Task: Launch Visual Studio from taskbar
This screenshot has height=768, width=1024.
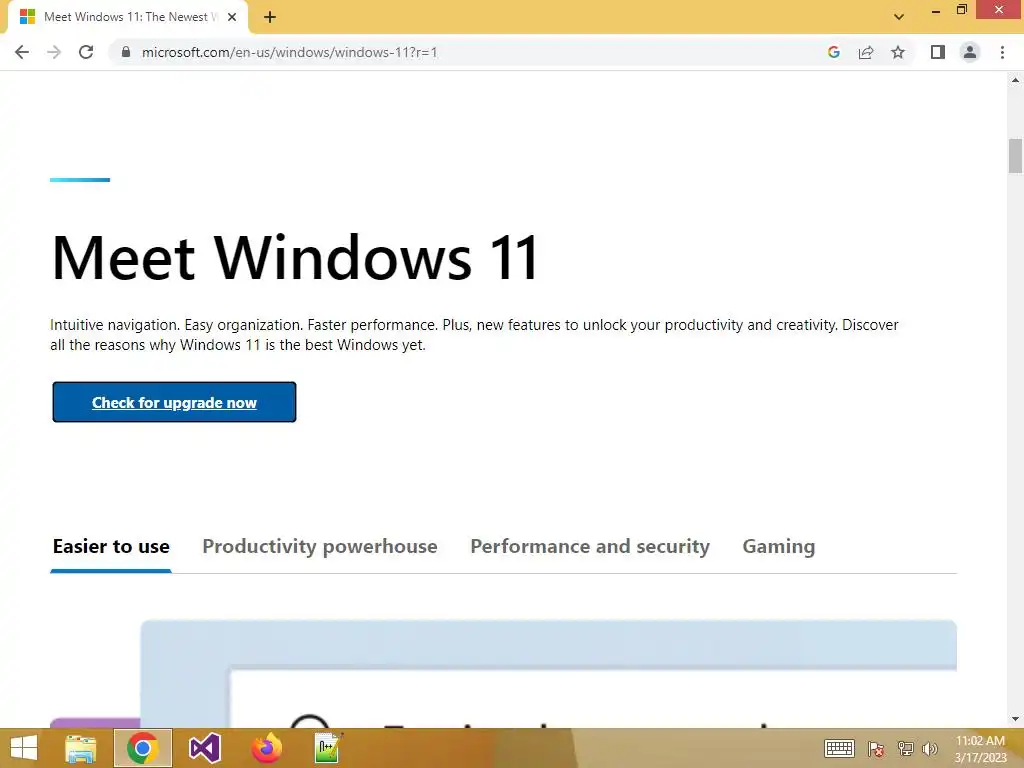Action: [204, 748]
